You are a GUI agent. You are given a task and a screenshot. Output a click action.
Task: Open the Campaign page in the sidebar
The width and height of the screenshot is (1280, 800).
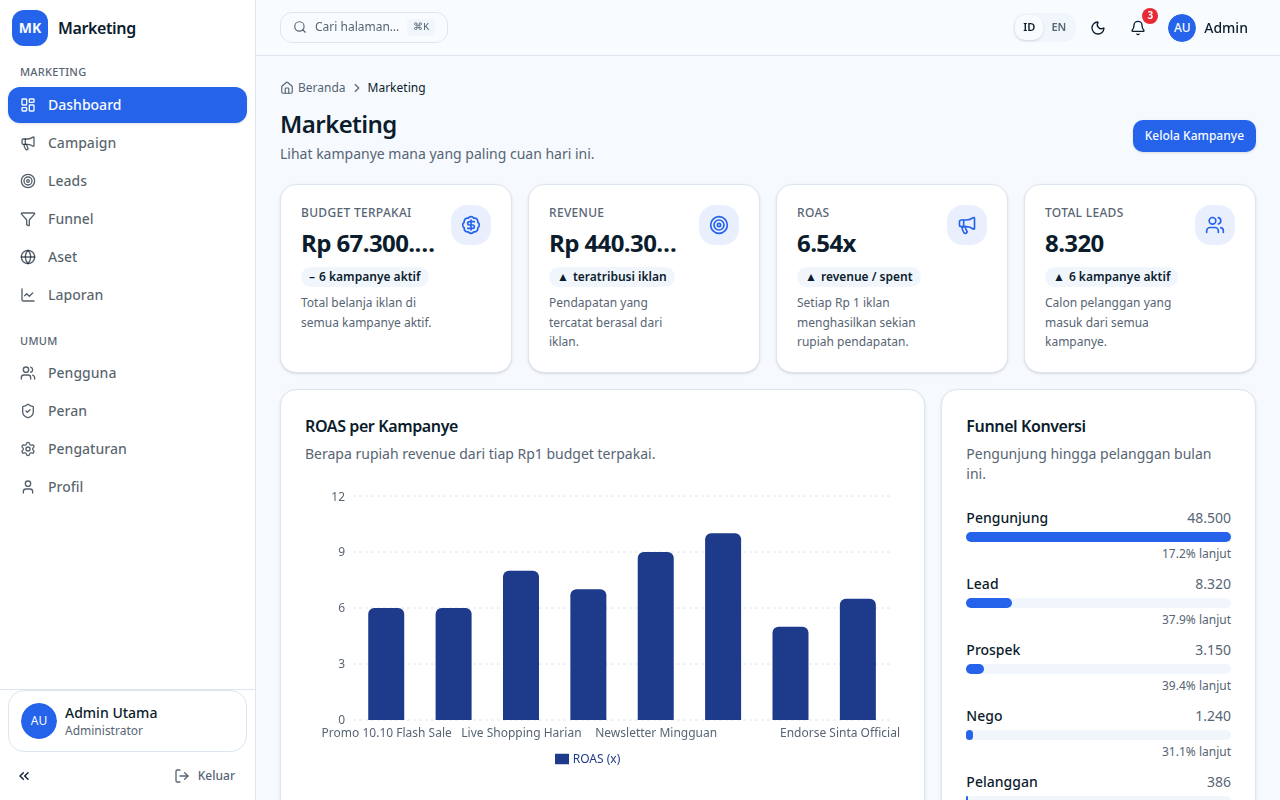[x=127, y=143]
